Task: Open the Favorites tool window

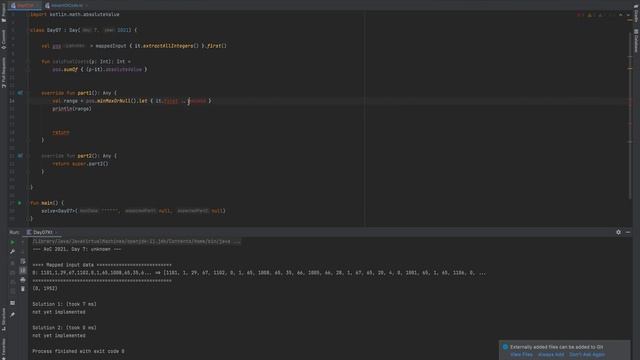Action: pyautogui.click(x=4, y=348)
